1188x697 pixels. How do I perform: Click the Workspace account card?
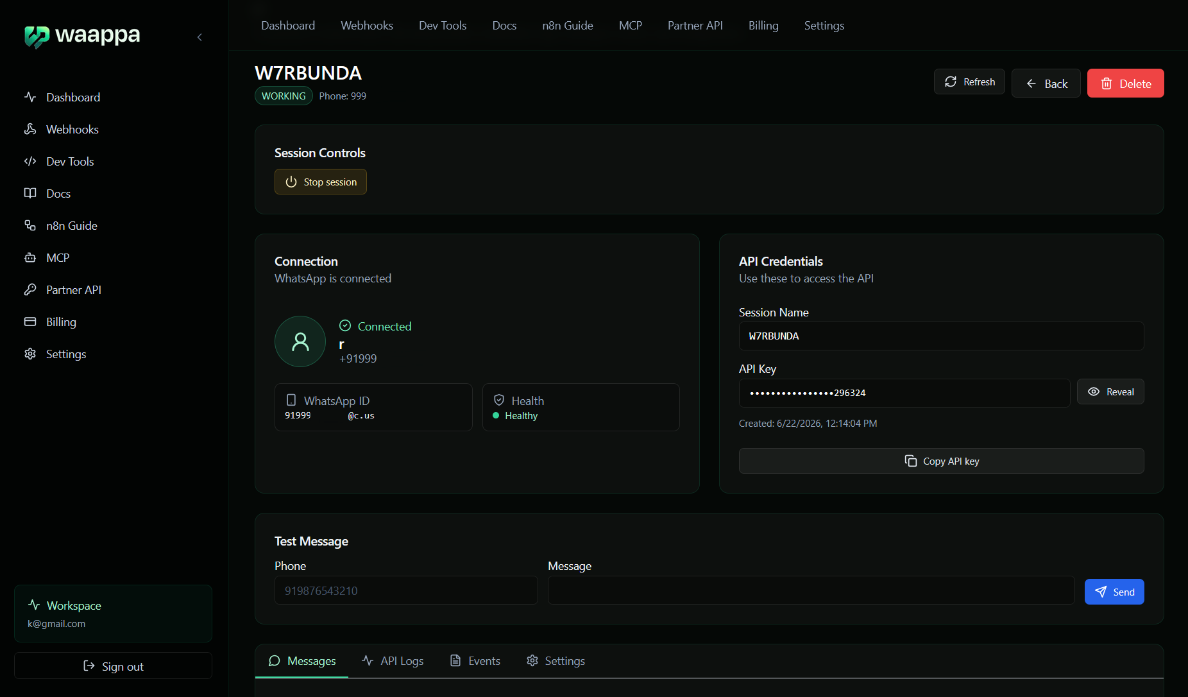coord(113,614)
